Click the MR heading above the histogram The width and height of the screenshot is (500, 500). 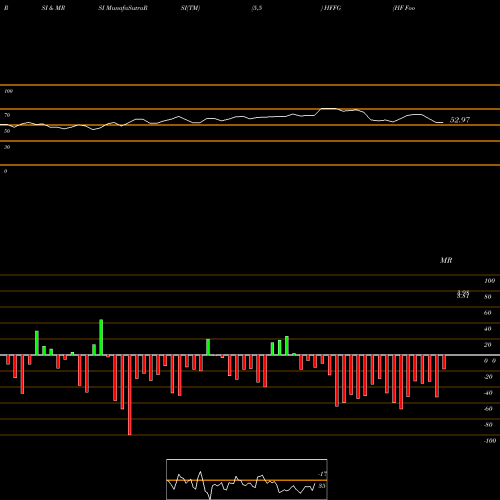coord(446,260)
